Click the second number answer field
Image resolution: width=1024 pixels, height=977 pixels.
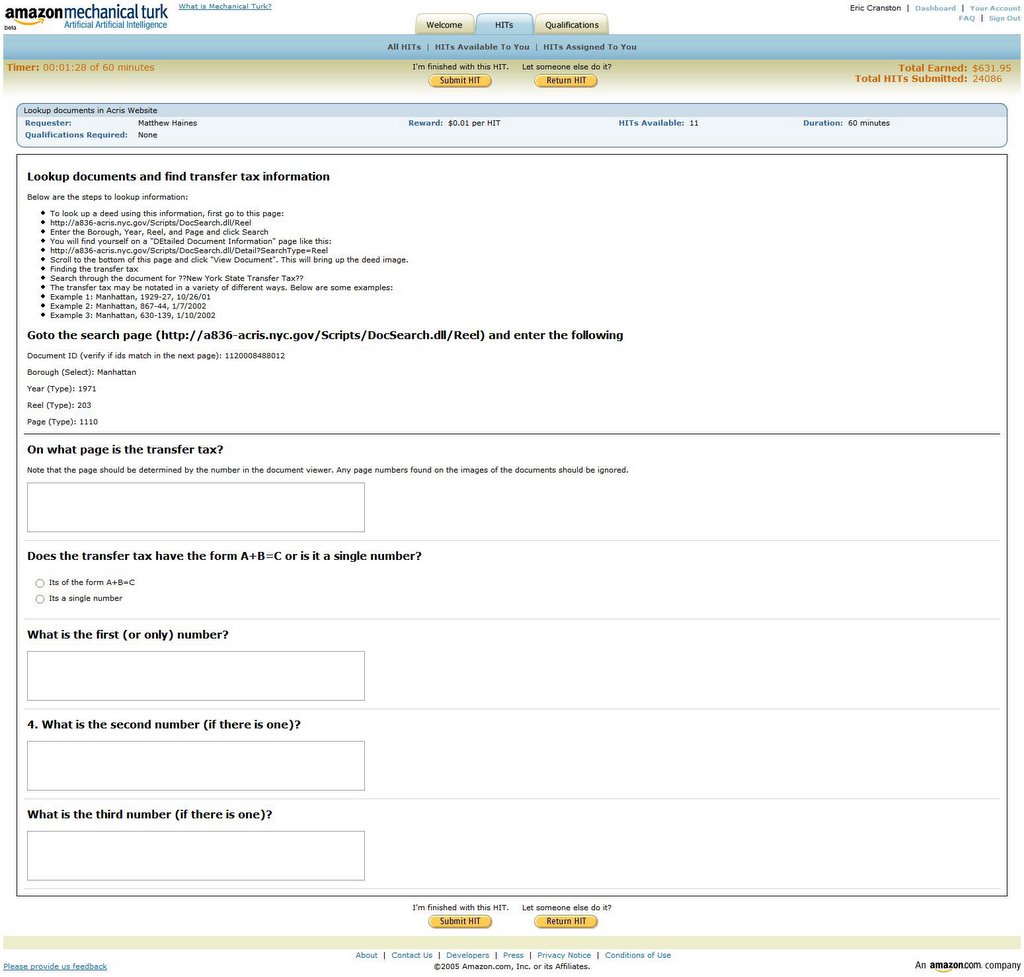pyautogui.click(x=196, y=766)
